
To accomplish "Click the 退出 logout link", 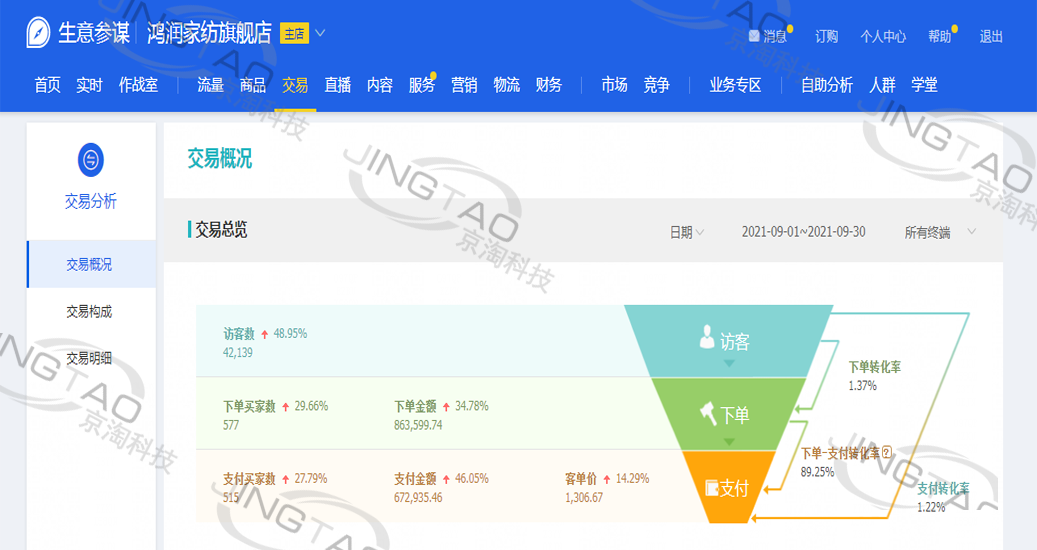I will [991, 37].
